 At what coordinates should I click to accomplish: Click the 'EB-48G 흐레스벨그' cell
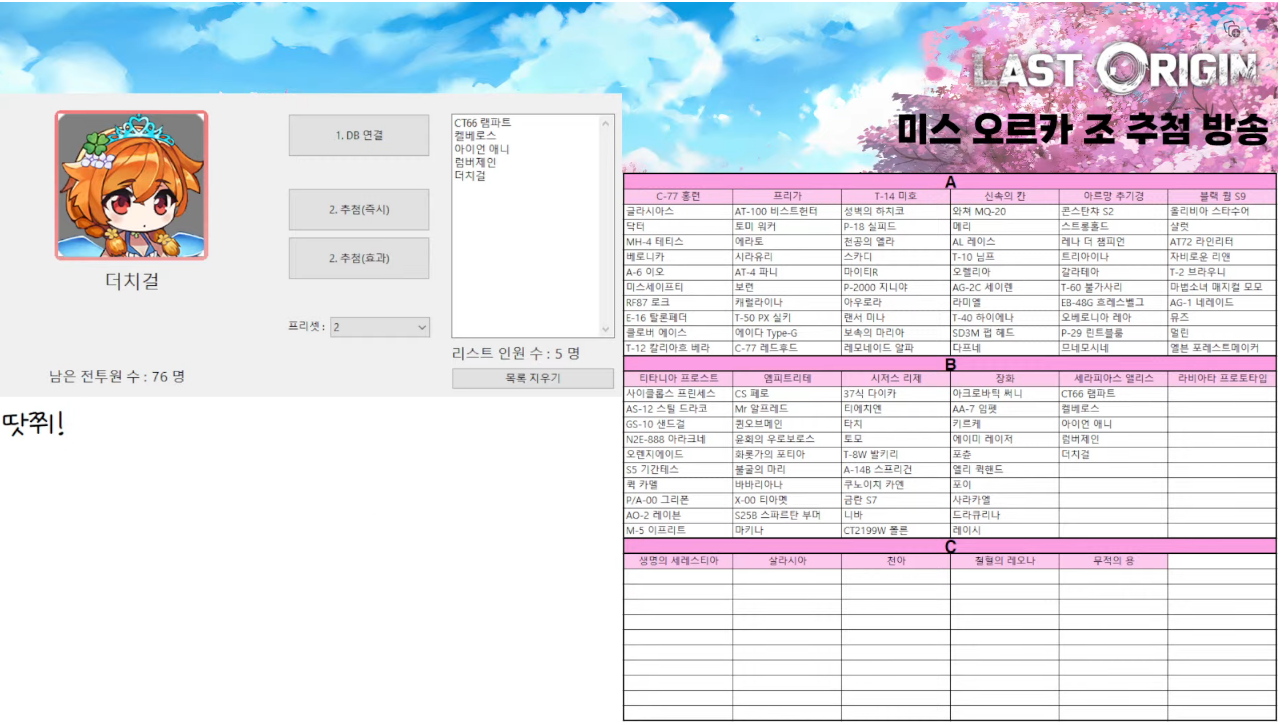click(1114, 302)
